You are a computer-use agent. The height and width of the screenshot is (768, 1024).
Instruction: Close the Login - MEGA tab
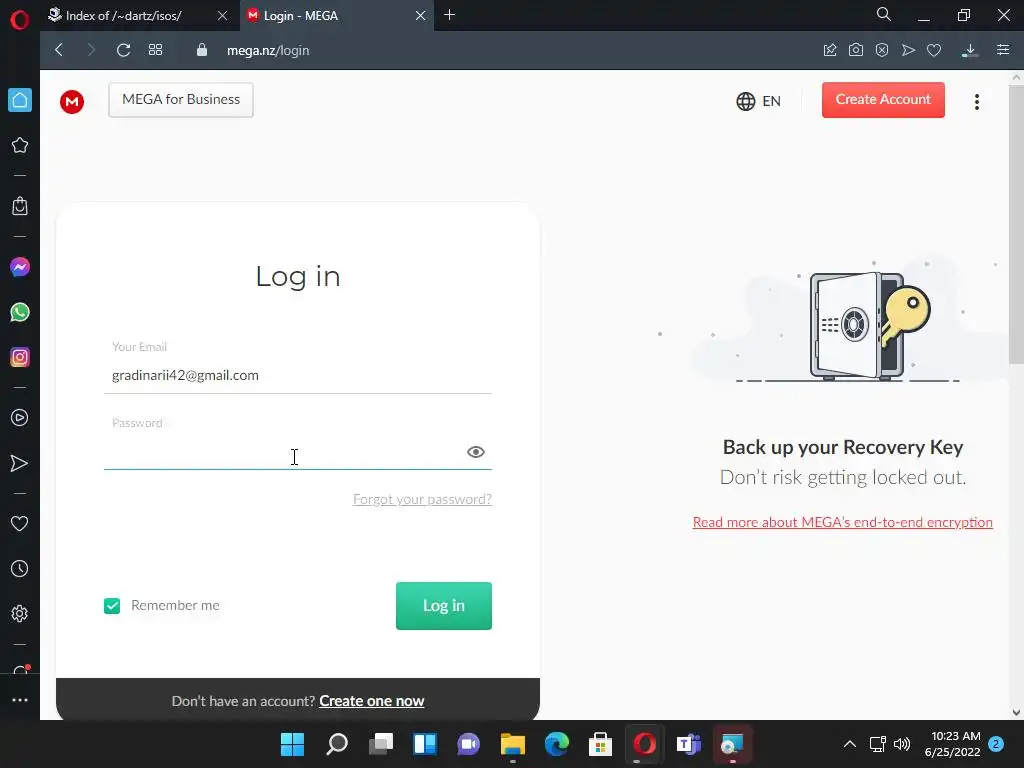click(421, 16)
